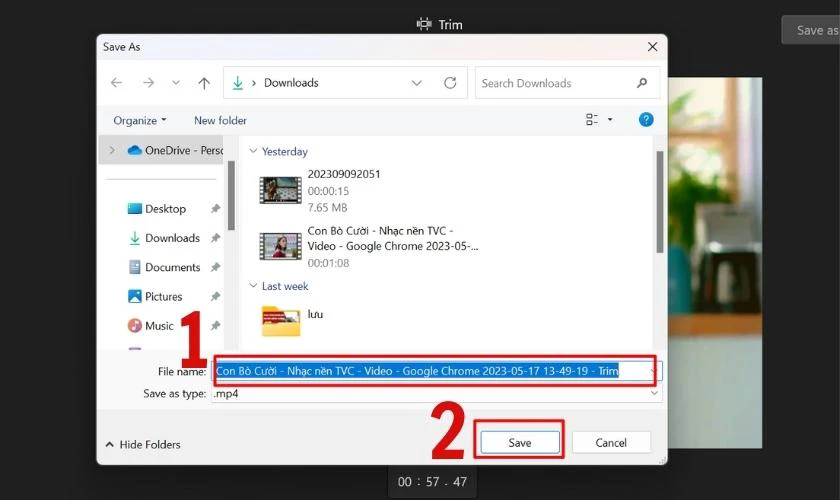840x500 pixels.
Task: Click the sidebar navigation scrollbar
Action: (x=231, y=195)
